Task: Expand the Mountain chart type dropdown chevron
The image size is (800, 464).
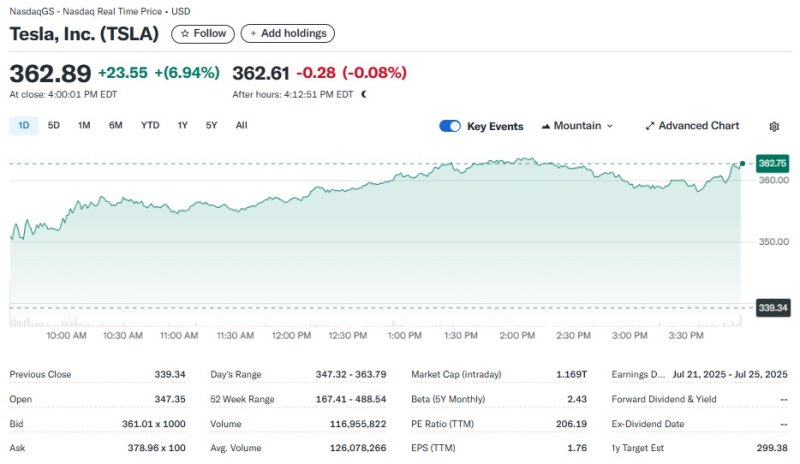Action: click(609, 126)
